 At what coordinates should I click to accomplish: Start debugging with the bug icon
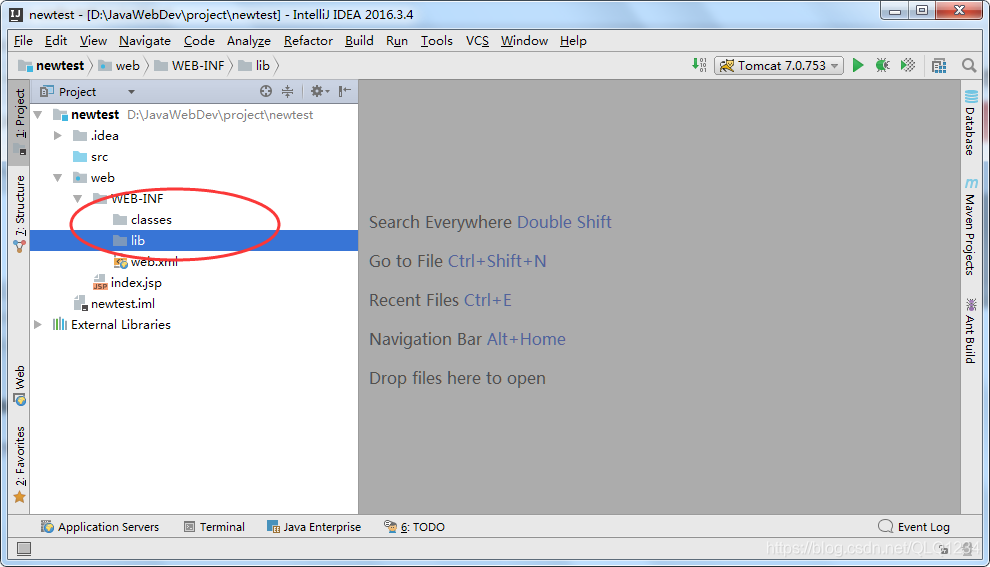click(x=883, y=65)
